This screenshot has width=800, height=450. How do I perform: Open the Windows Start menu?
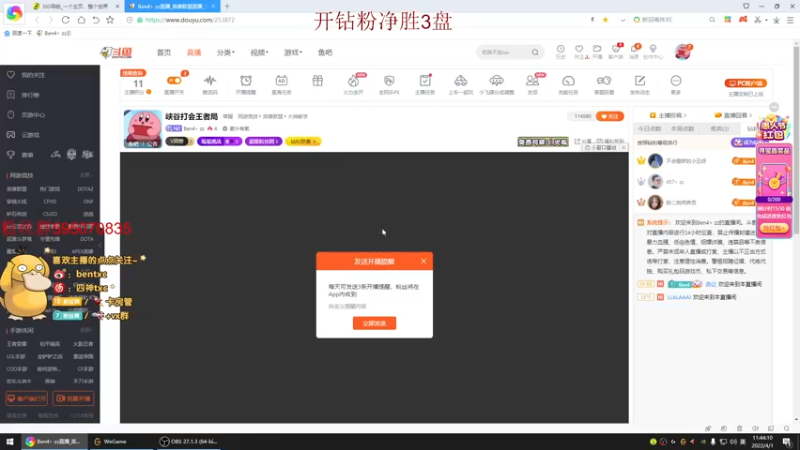click(9, 441)
